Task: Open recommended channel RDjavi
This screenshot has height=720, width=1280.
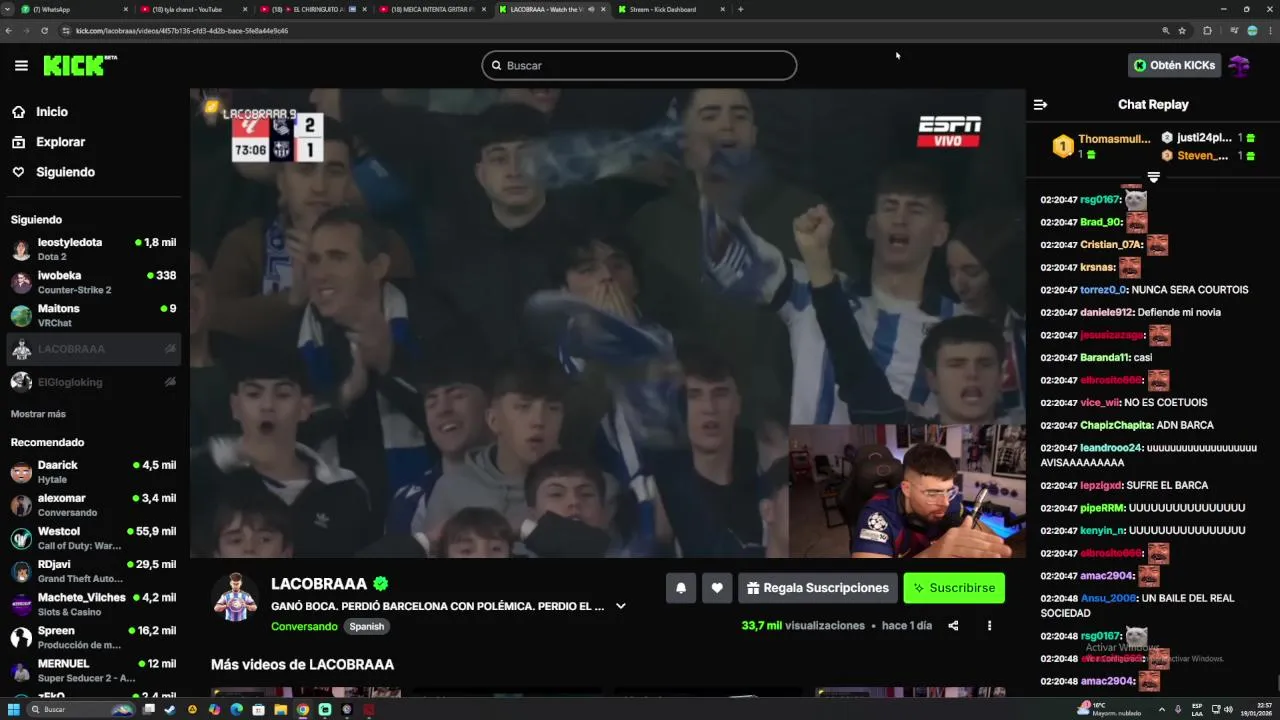Action: coord(92,570)
